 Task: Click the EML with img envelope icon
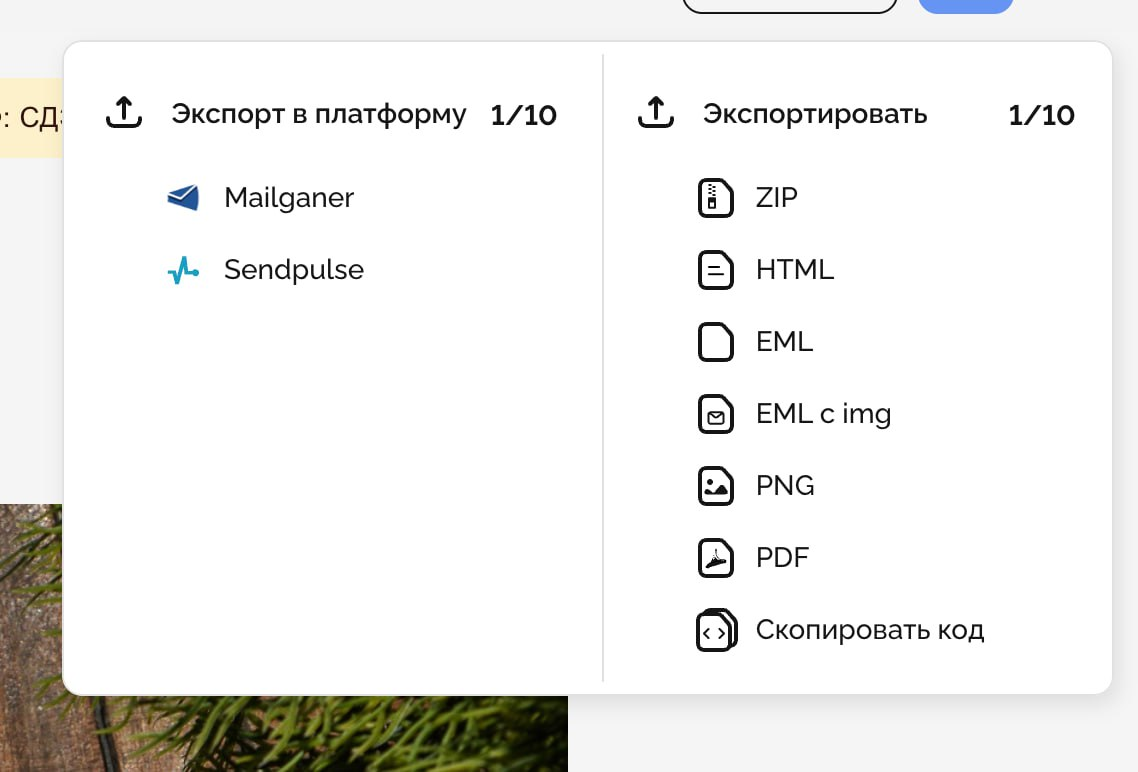coord(715,414)
